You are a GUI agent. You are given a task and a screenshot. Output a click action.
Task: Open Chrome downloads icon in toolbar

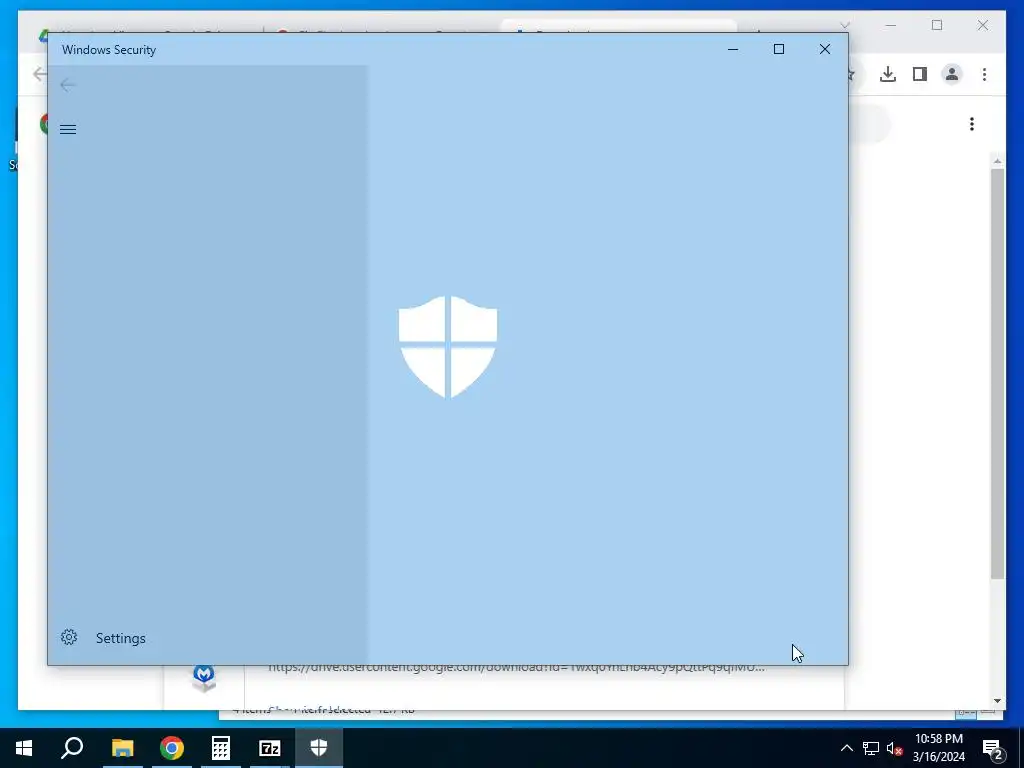pos(888,74)
